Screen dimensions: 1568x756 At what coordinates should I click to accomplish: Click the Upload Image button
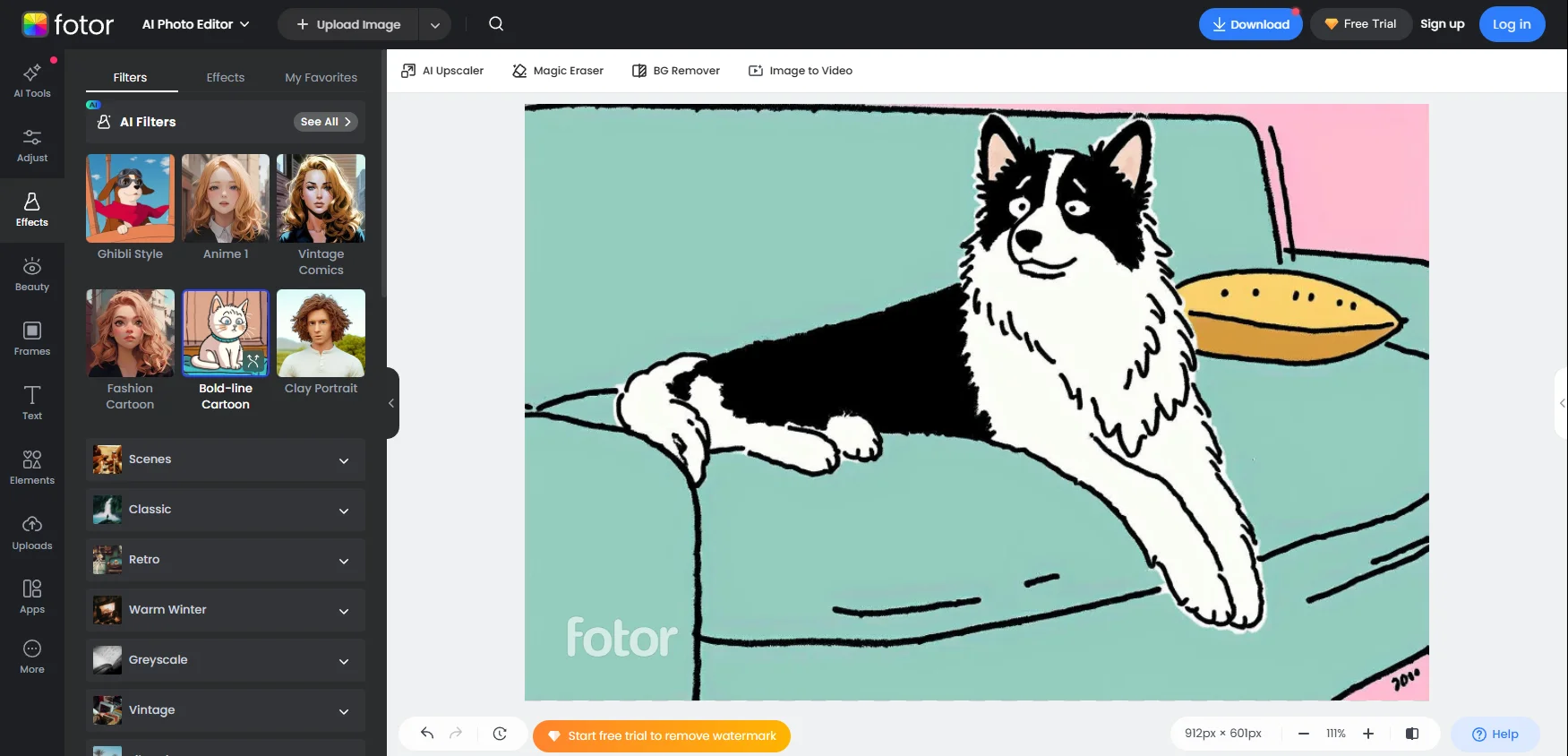click(x=348, y=25)
